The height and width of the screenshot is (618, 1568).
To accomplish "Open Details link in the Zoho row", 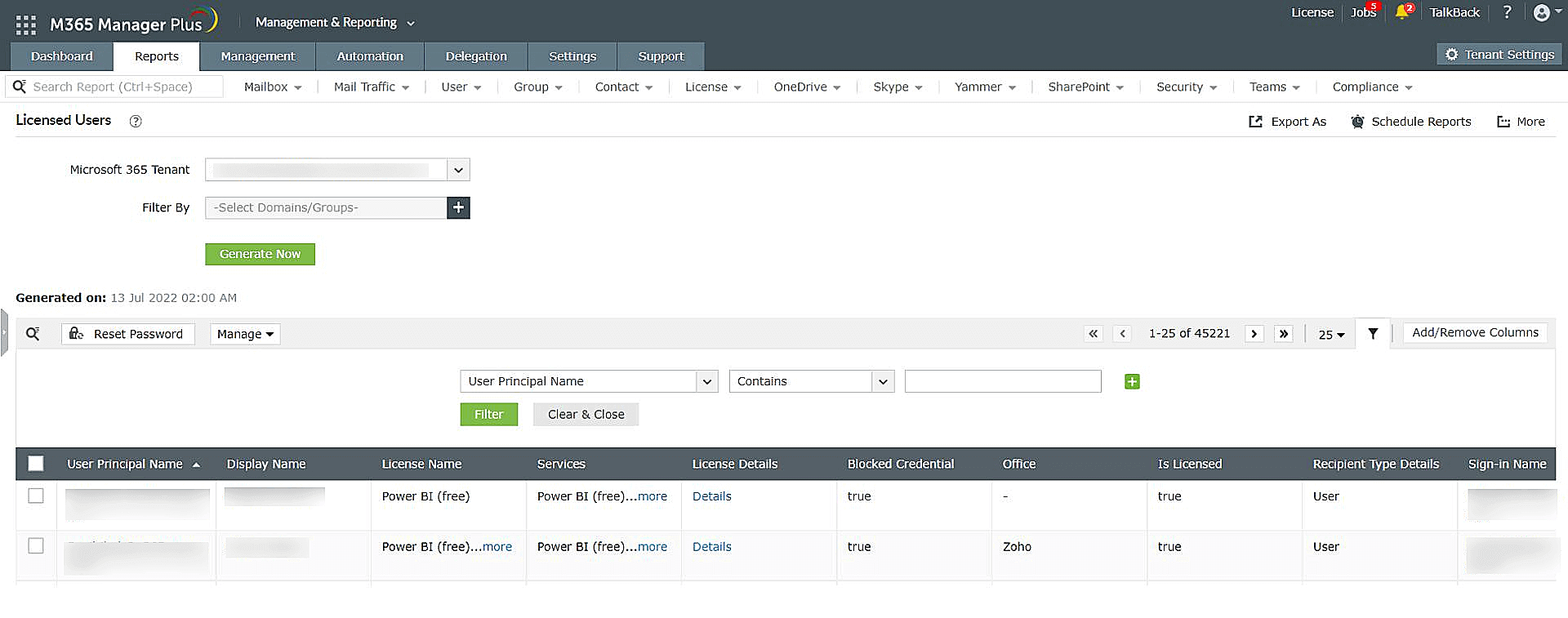I will tap(712, 546).
